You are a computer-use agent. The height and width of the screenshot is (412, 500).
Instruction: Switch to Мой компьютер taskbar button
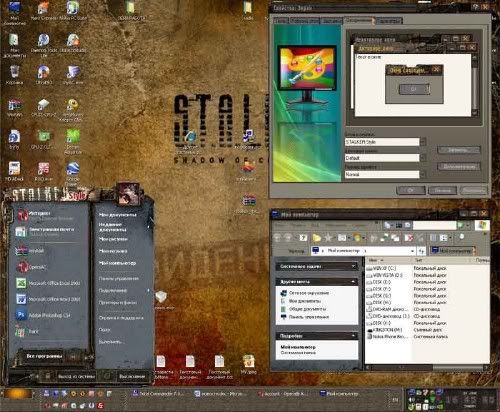tap(339, 394)
